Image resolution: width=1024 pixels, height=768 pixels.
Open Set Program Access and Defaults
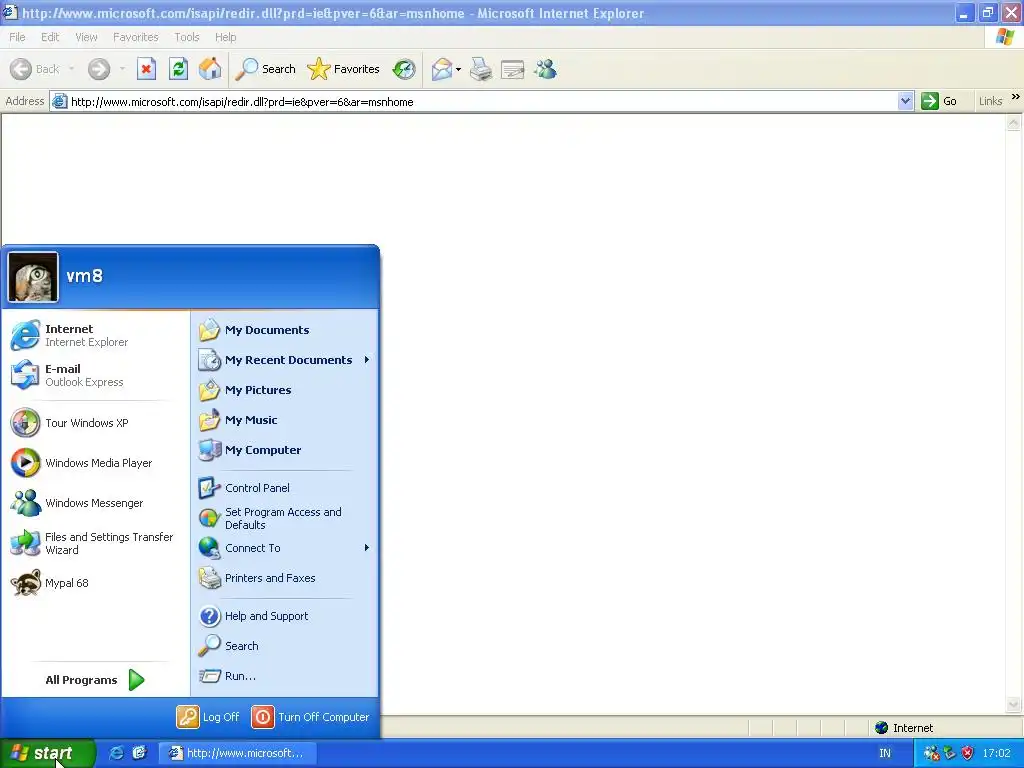[285, 518]
